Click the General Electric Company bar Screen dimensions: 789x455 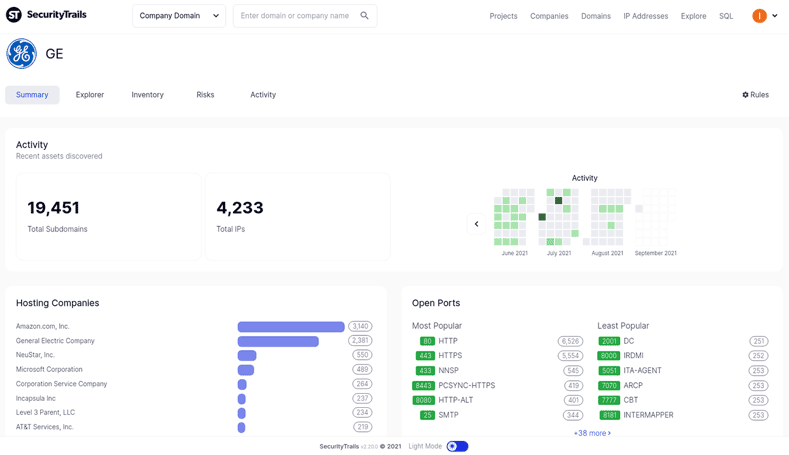coord(278,341)
